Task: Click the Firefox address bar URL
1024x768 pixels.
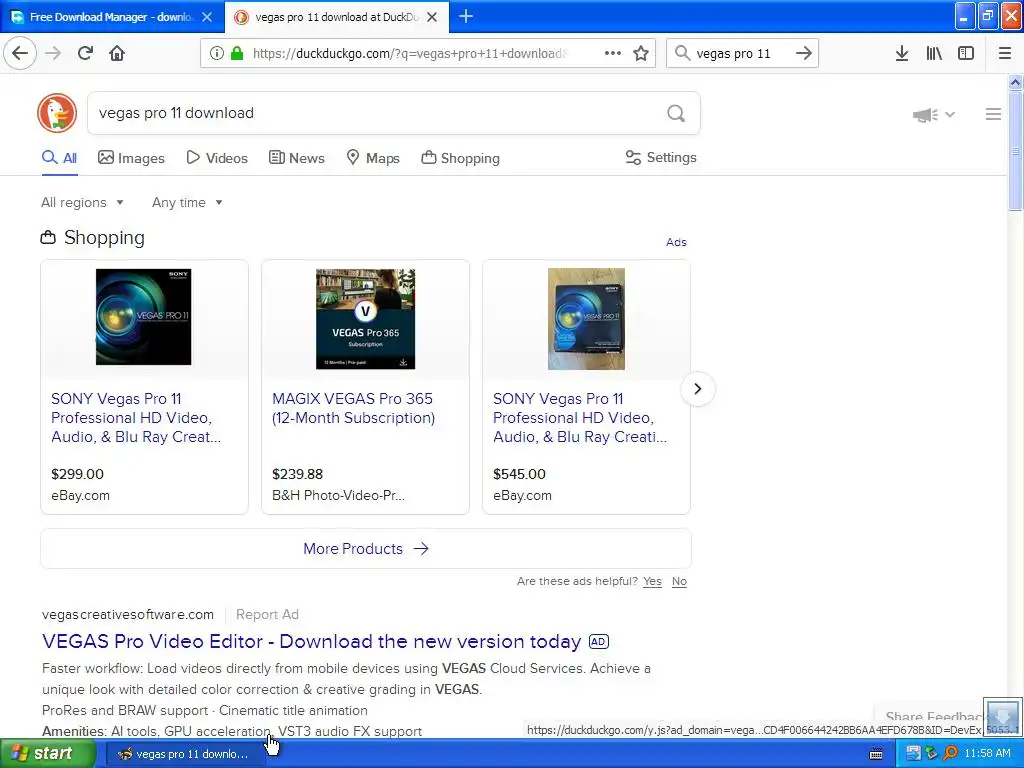Action: (x=408, y=54)
